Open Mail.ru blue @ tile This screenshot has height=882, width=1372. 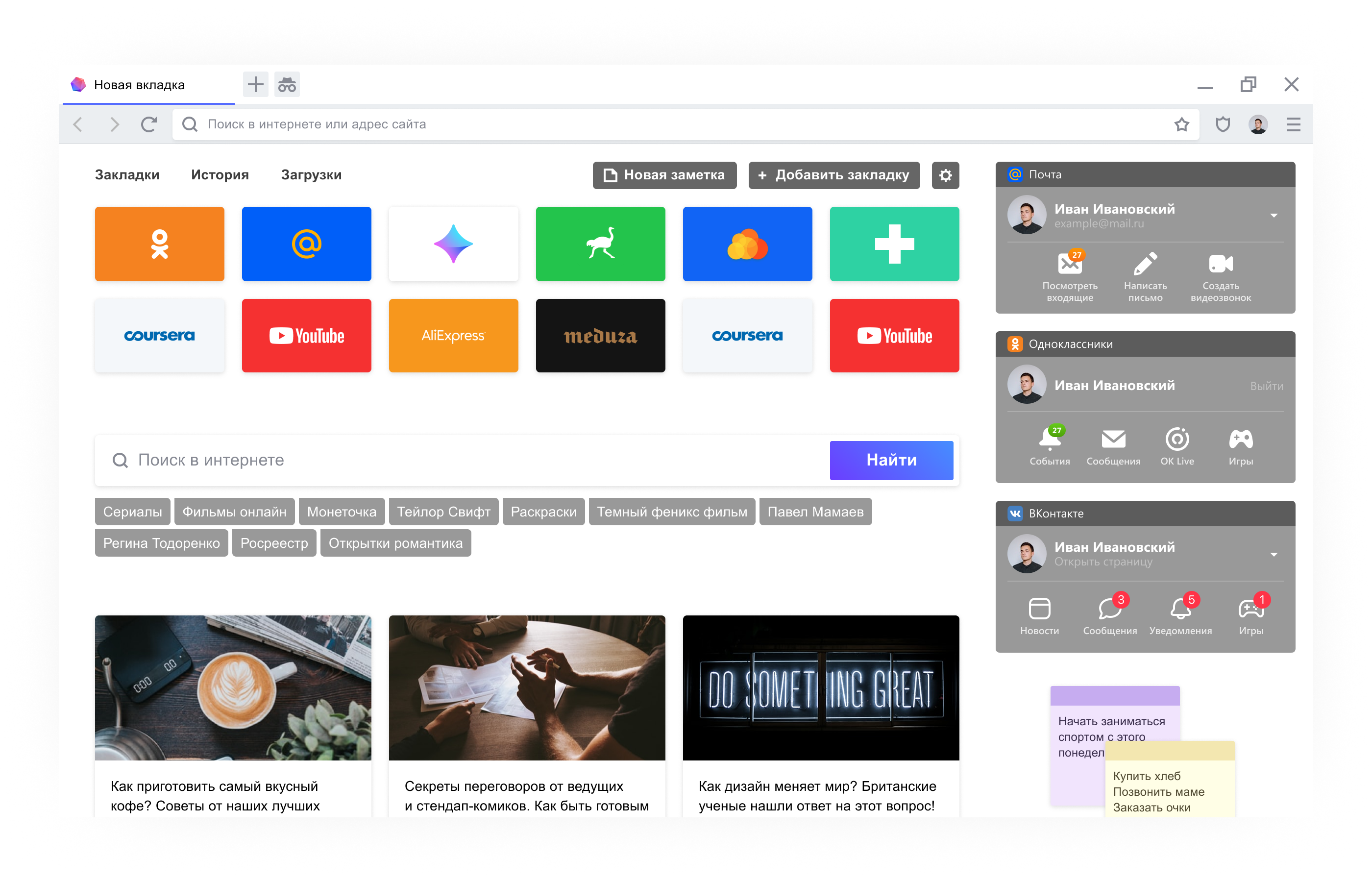[306, 244]
